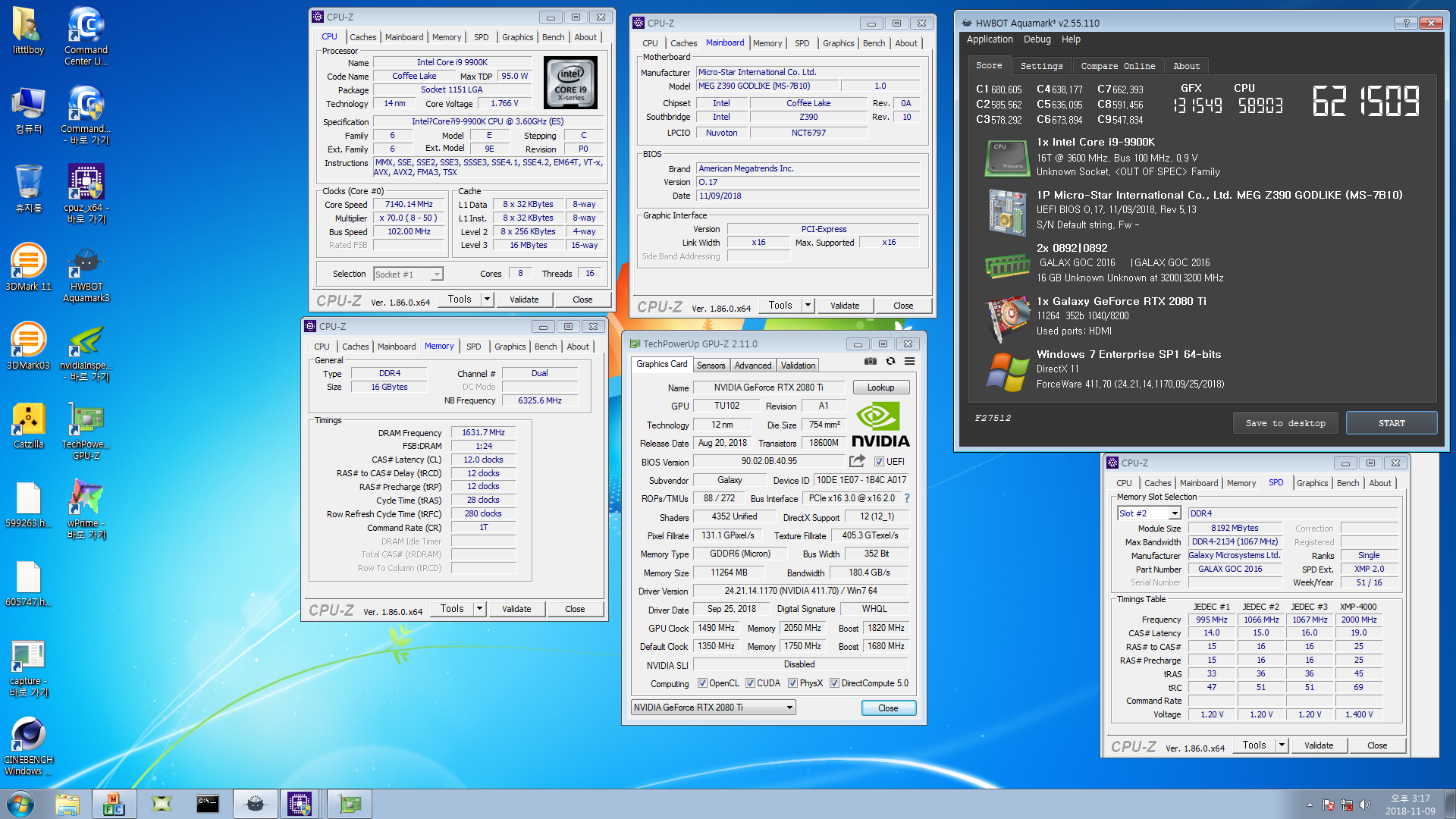Viewport: 1456px width, 819px height.
Task: Open 3DMark 11 desktop shortcut
Action: pyautogui.click(x=28, y=267)
